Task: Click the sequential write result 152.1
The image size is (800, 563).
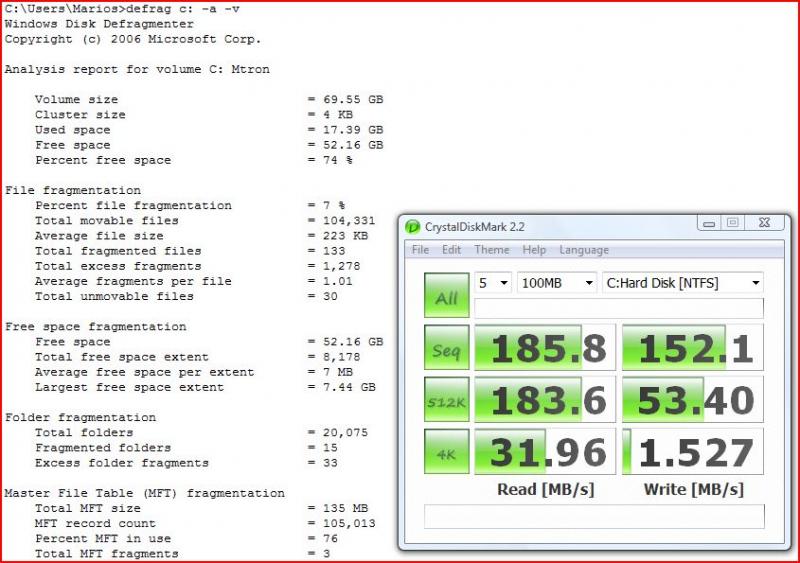Action: point(692,347)
